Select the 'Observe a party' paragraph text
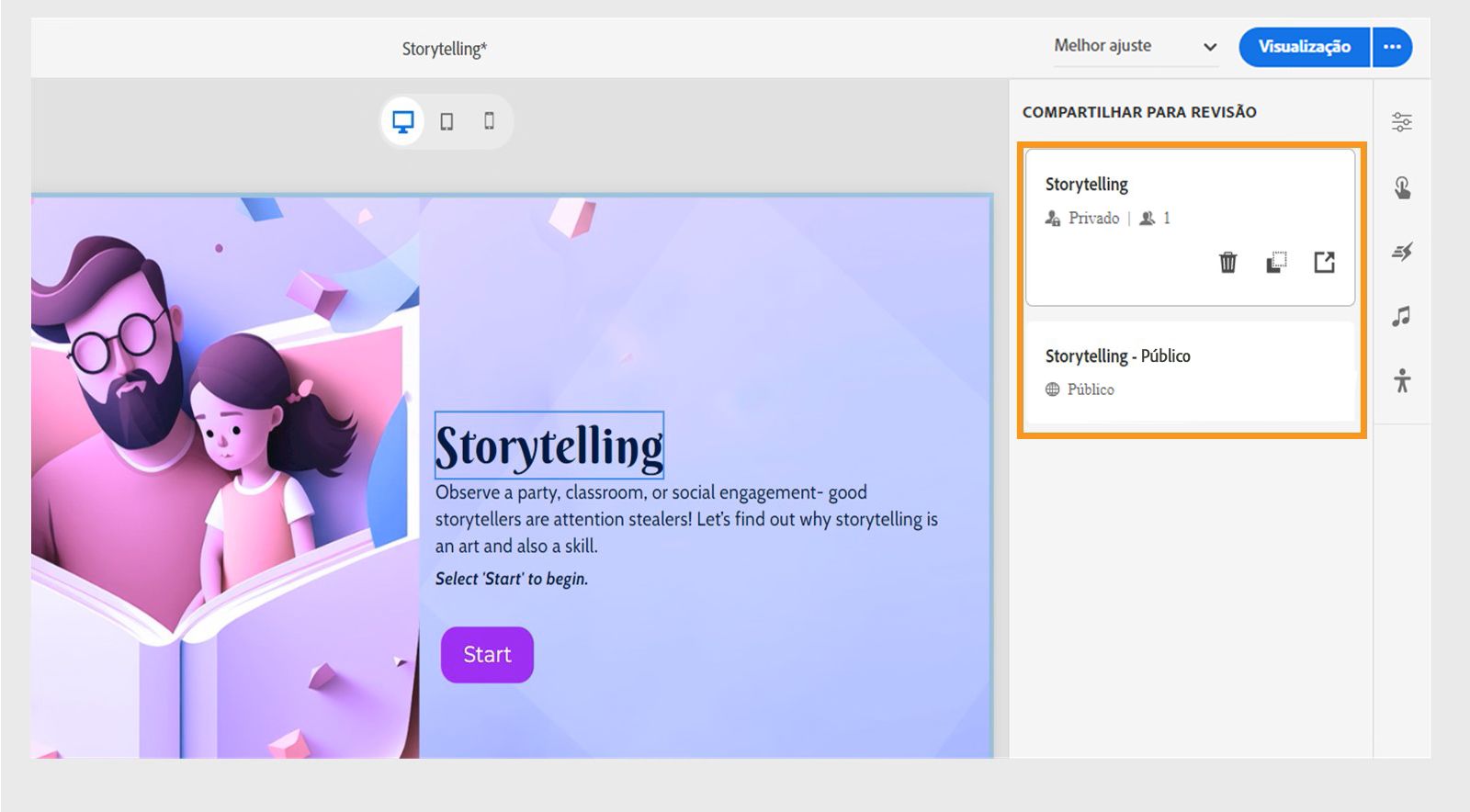The height and width of the screenshot is (812, 1470). click(685, 519)
